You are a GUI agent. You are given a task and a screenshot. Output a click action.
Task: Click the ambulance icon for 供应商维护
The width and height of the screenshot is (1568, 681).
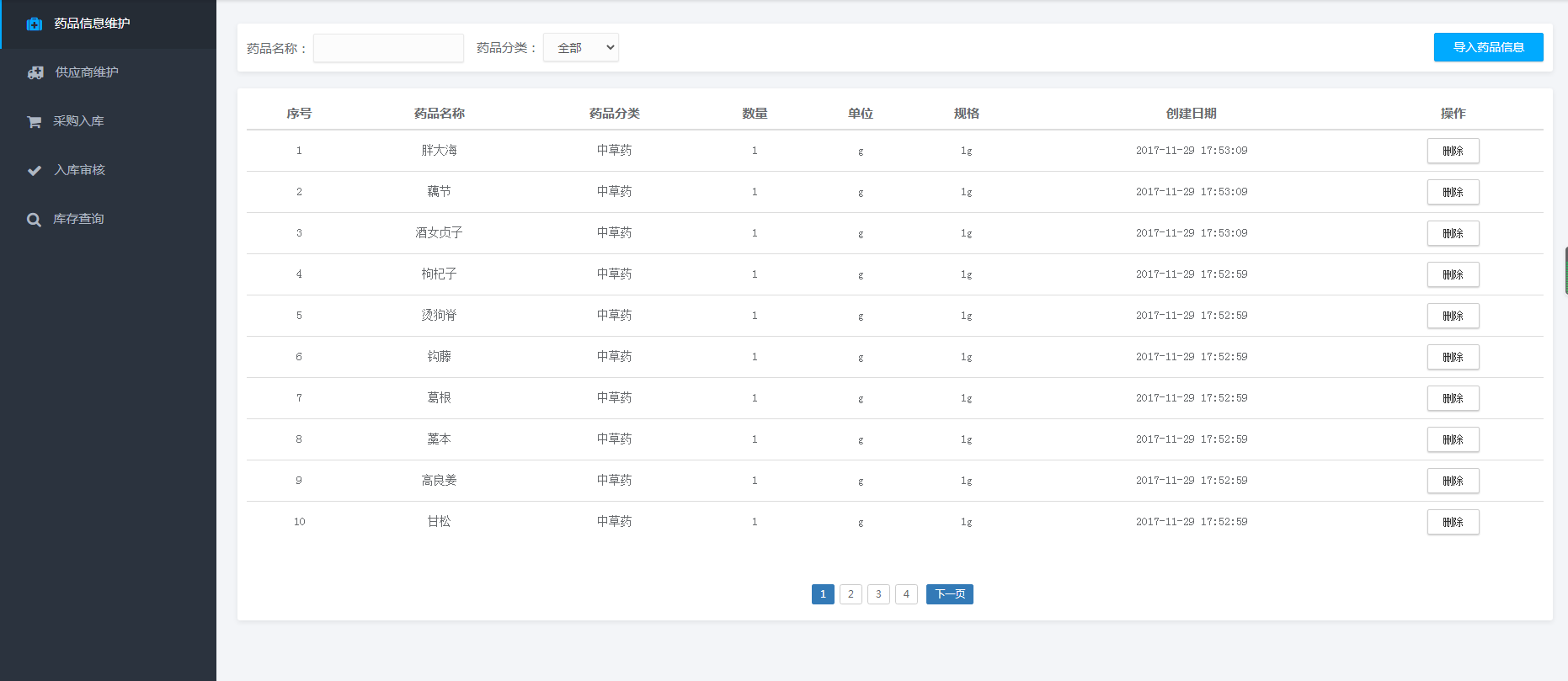click(x=35, y=72)
